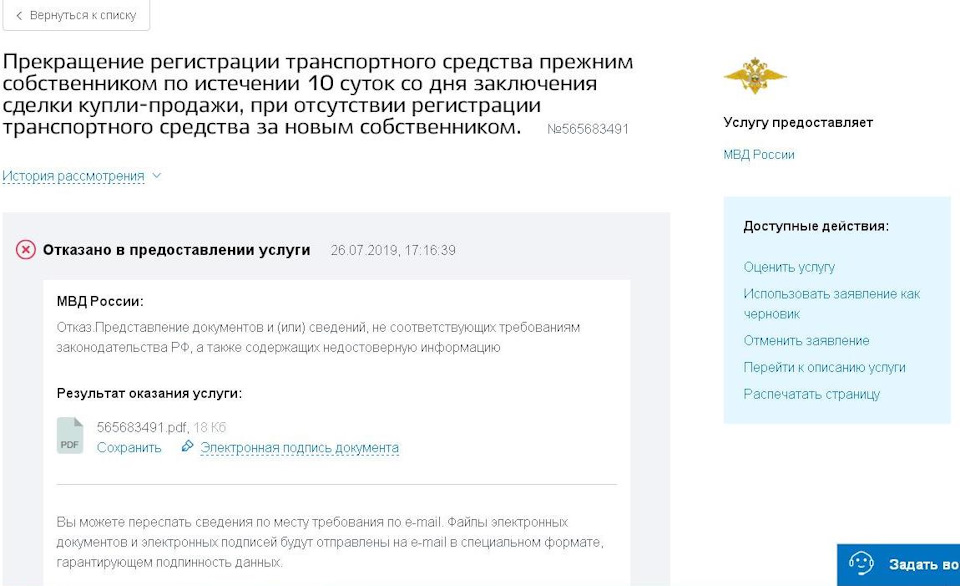Click application number '№565683491'
This screenshot has width=960, height=586.
(x=588, y=129)
